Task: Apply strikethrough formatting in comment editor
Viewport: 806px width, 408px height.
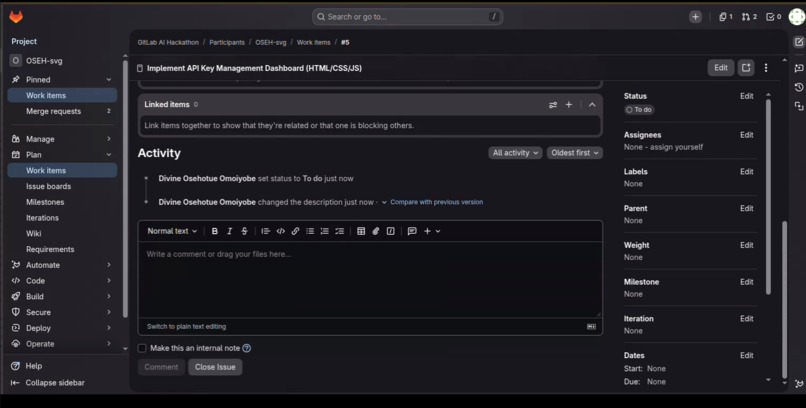Action: (245, 231)
